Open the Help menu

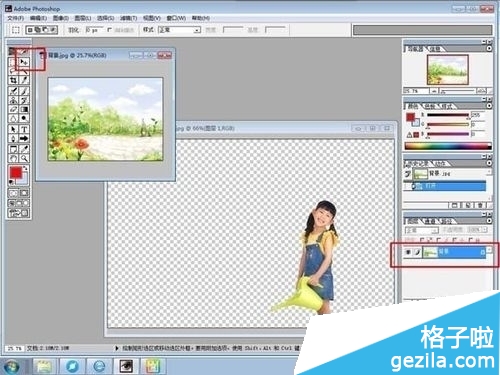[201, 18]
